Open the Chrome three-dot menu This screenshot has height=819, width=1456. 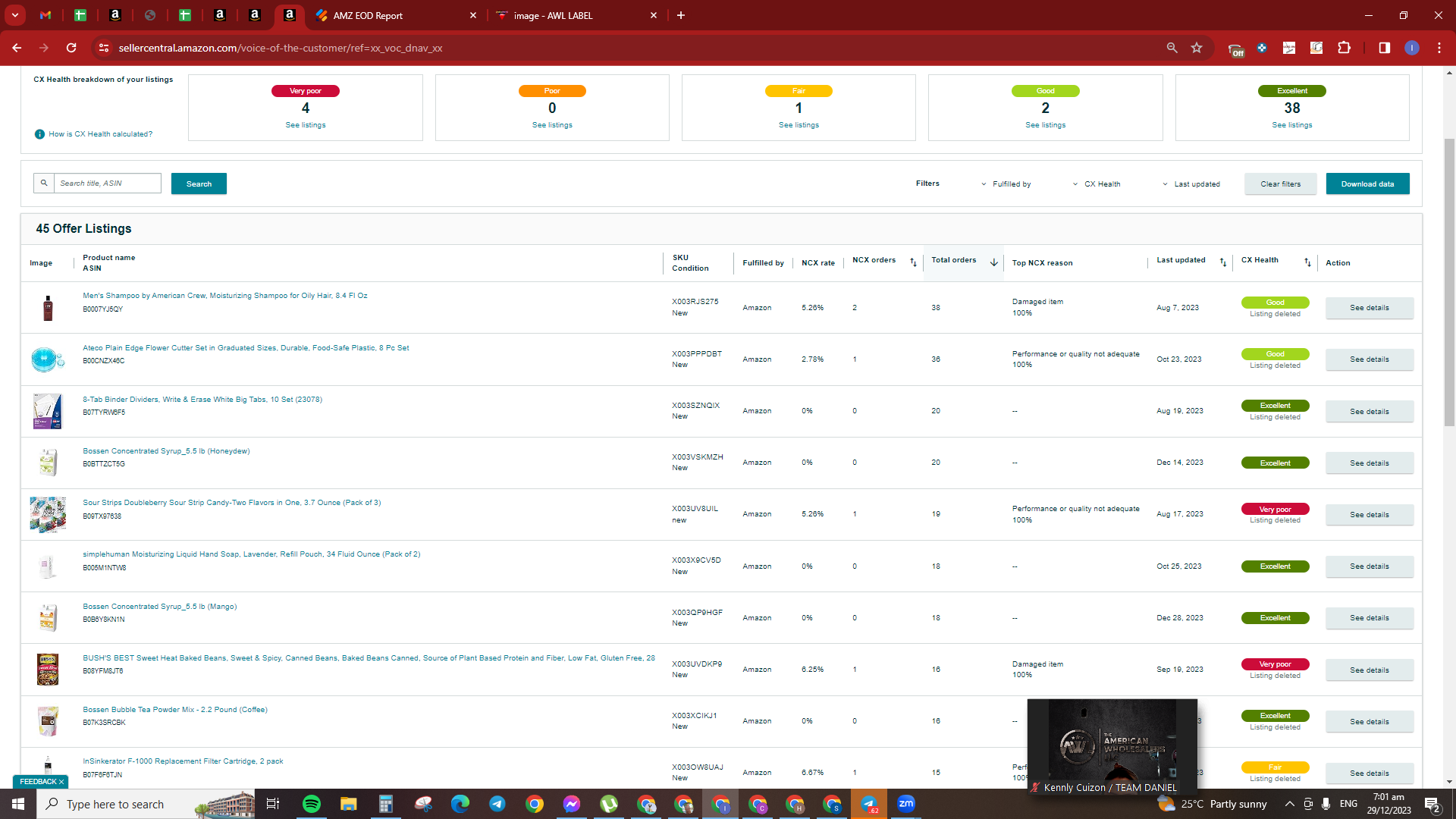pyautogui.click(x=1439, y=48)
